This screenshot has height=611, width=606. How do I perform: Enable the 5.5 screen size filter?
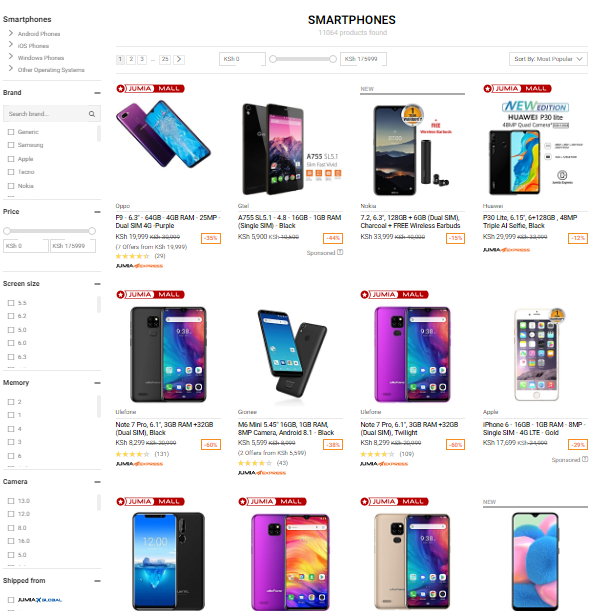[x=11, y=303]
